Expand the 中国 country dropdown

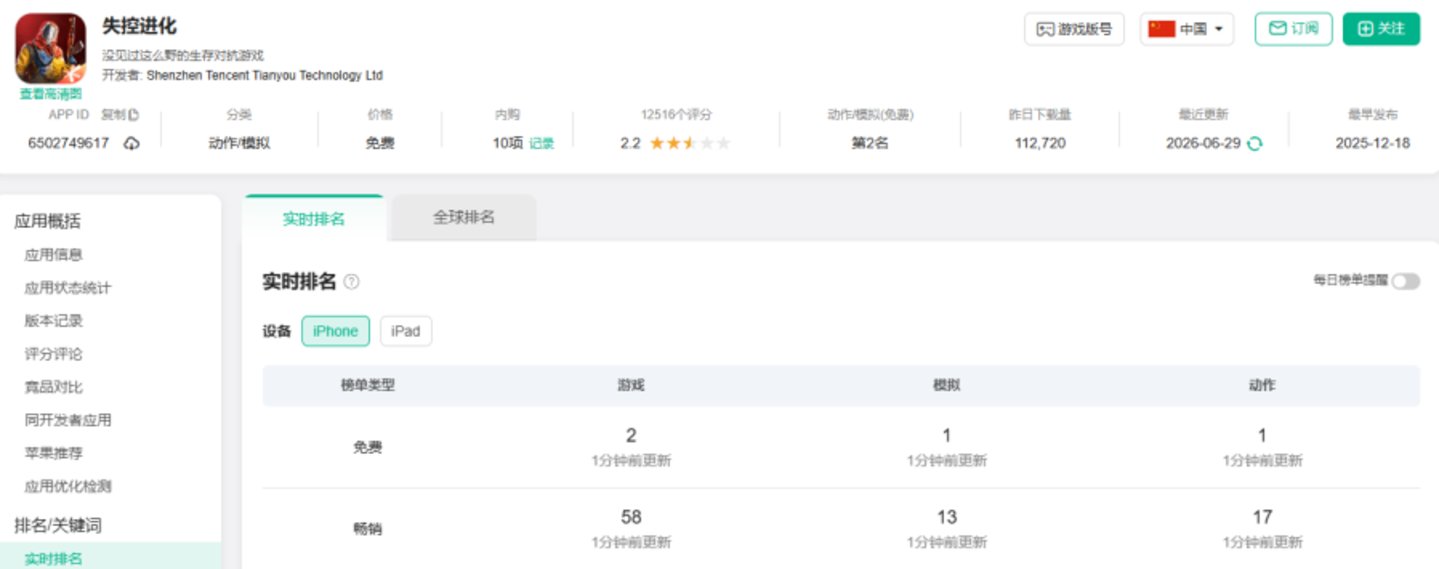pos(1187,29)
